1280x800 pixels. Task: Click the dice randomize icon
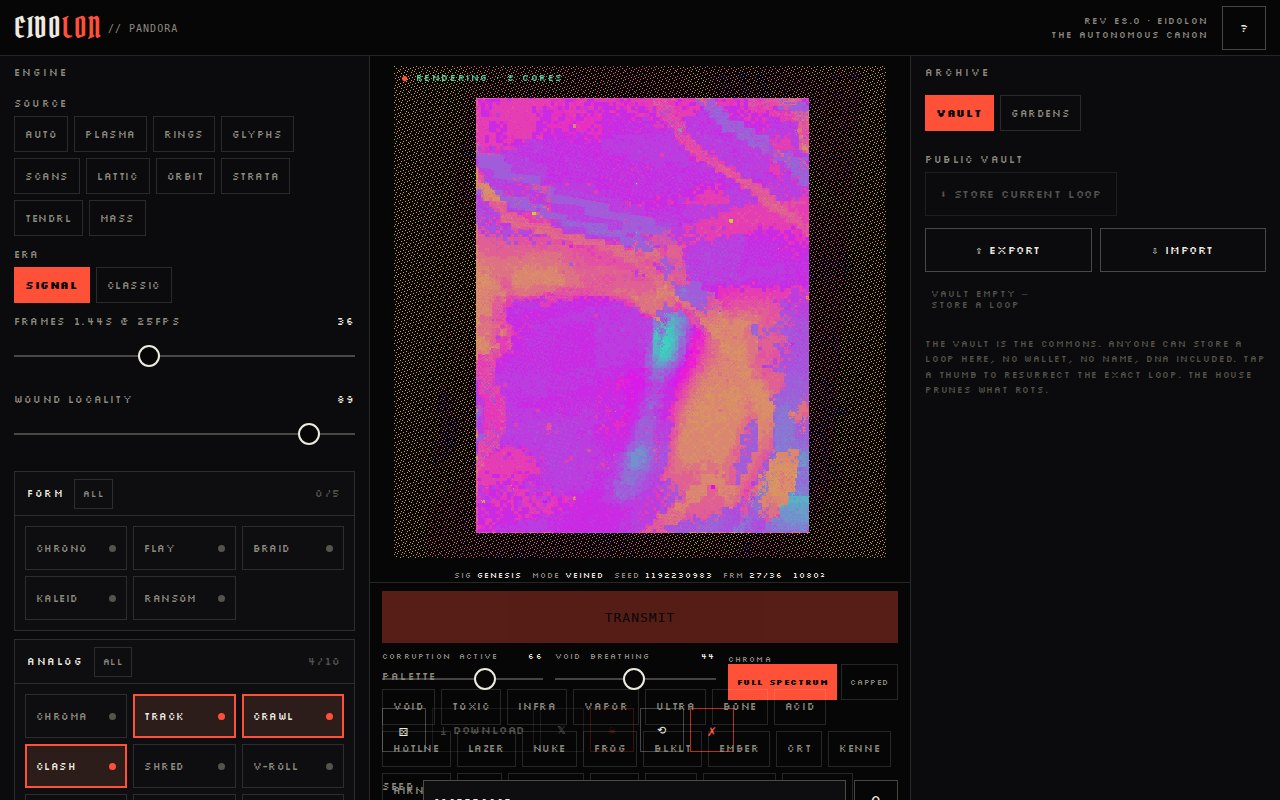(404, 731)
